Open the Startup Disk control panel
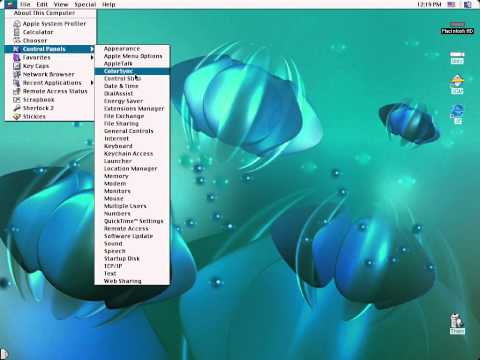480x360 pixels. pyautogui.click(x=132, y=258)
